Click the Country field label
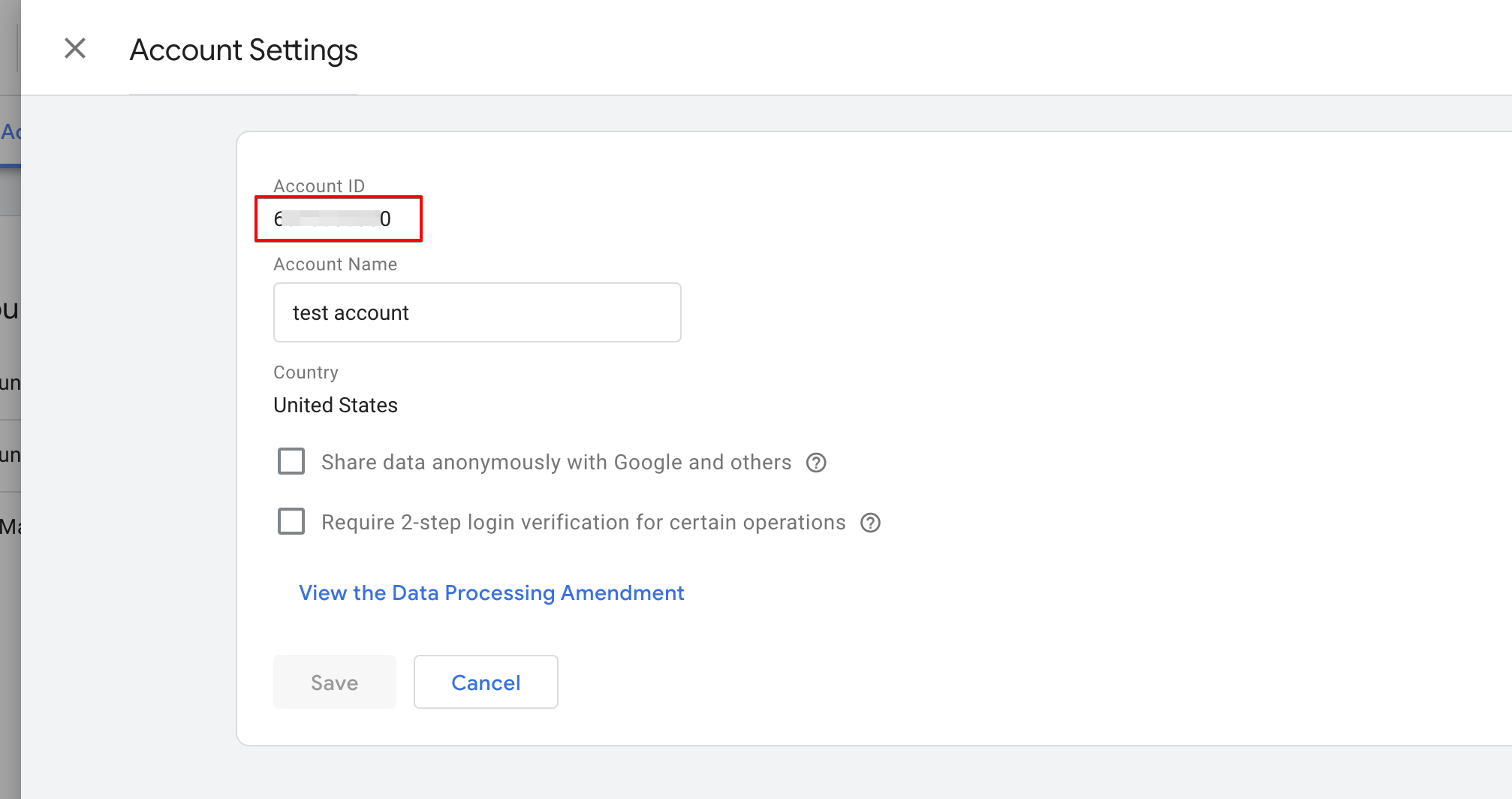The width and height of the screenshot is (1512, 799). [x=306, y=372]
